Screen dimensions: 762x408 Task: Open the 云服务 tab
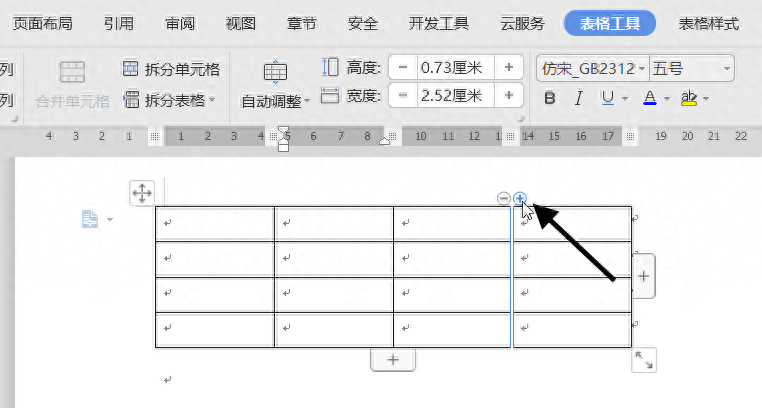pos(522,23)
